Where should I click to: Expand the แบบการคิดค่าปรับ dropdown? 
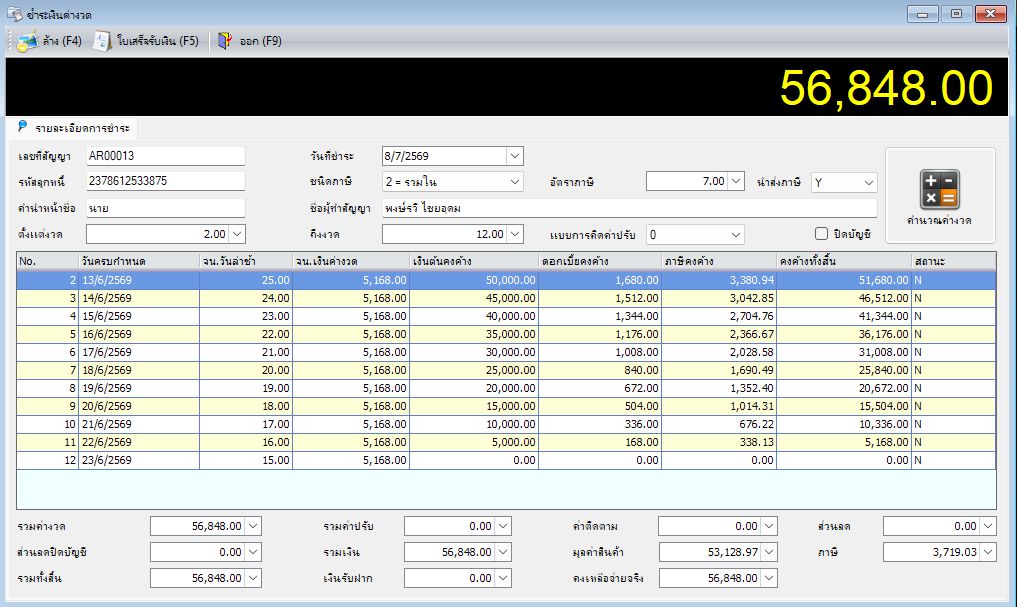tap(736, 235)
